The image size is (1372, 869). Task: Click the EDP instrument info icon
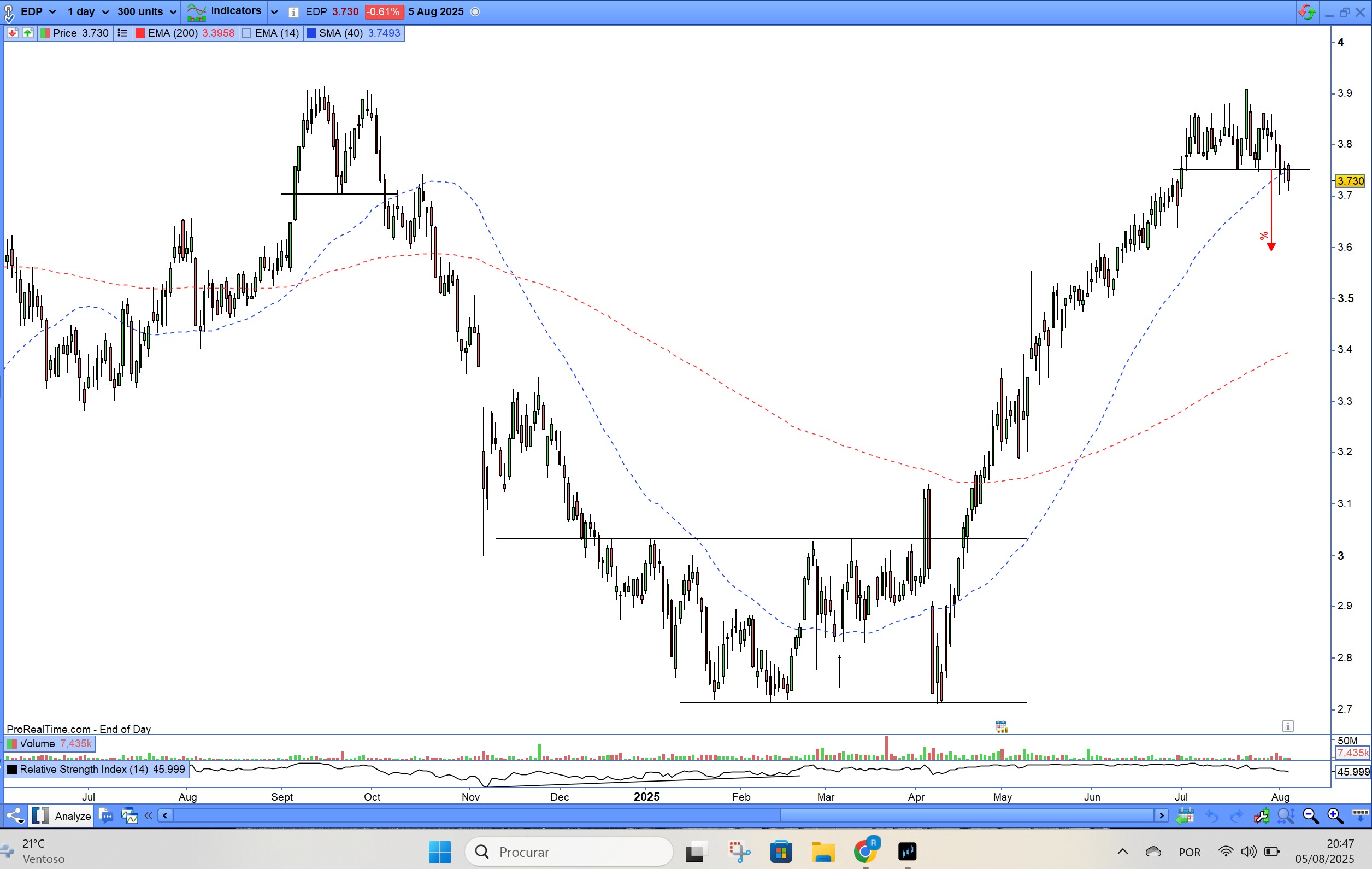click(293, 12)
